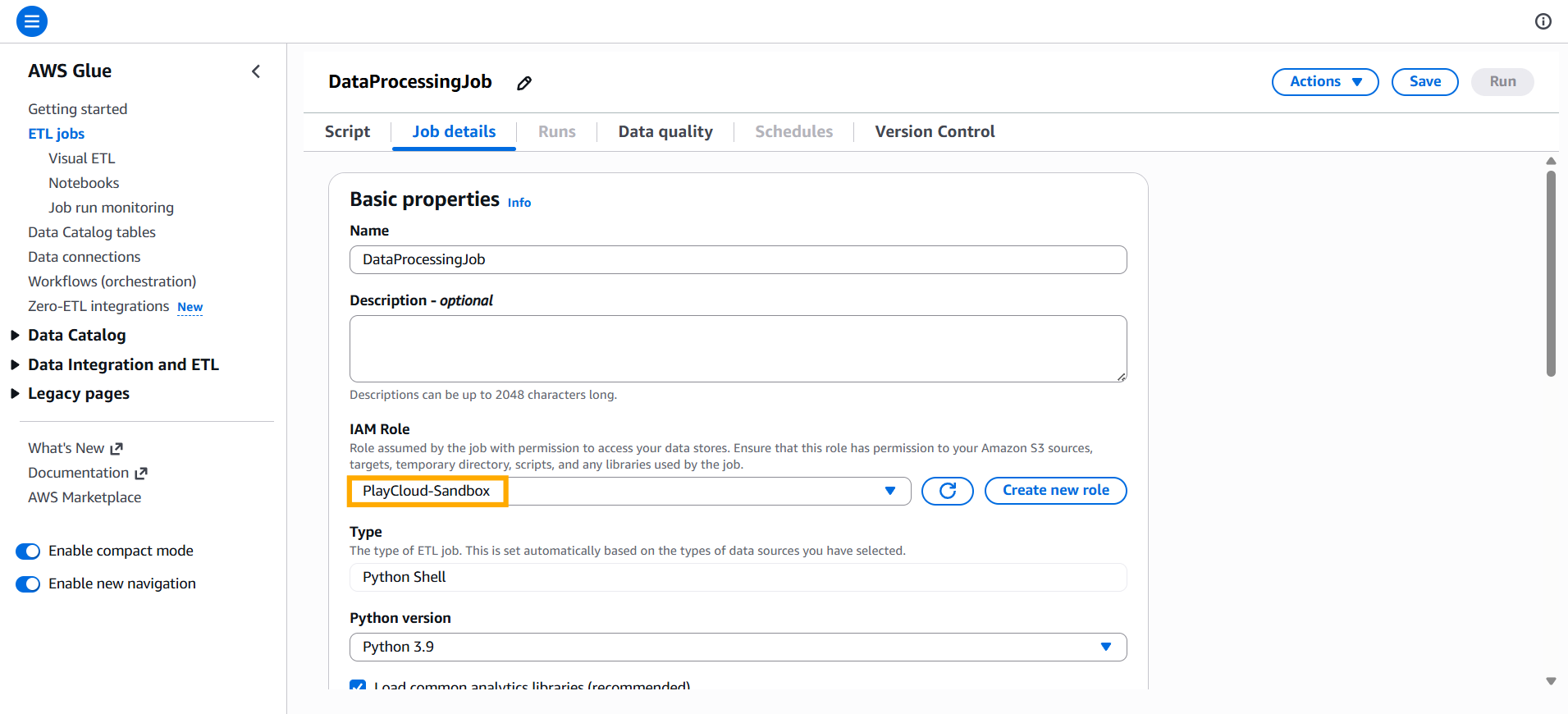Edit the job name with the pencil icon
Viewport: 1568px width, 714px height.
524,83
